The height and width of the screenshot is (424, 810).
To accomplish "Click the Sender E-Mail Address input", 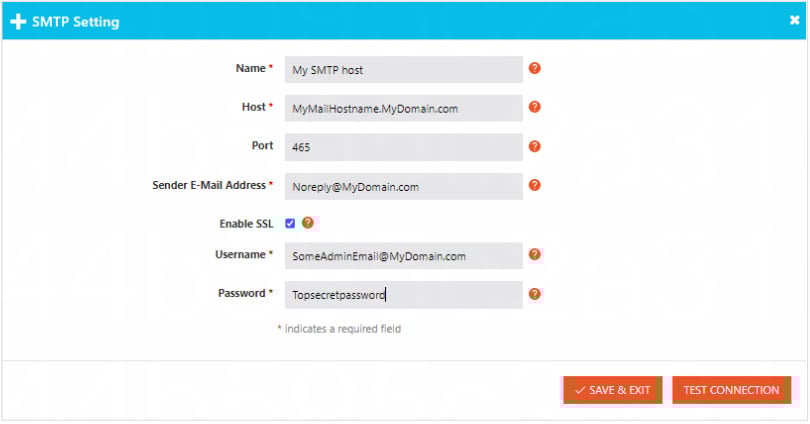I will click(x=403, y=186).
